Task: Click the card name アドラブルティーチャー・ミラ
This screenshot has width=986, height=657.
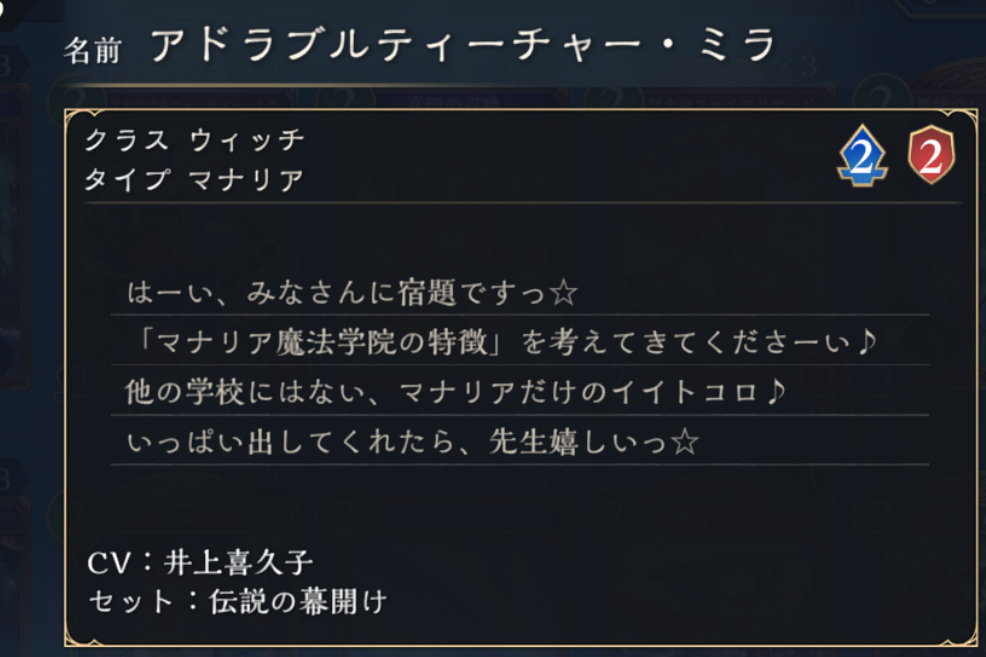Action: coord(463,45)
